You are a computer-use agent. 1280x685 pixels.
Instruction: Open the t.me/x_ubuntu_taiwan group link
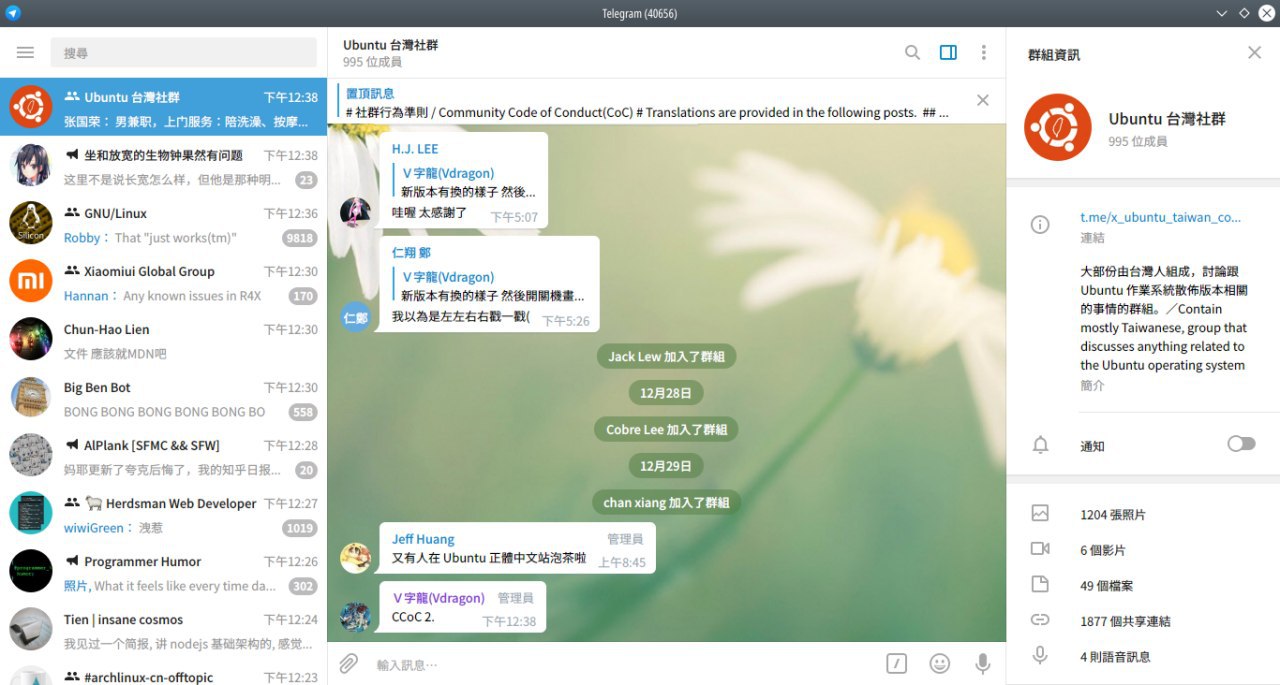1160,217
